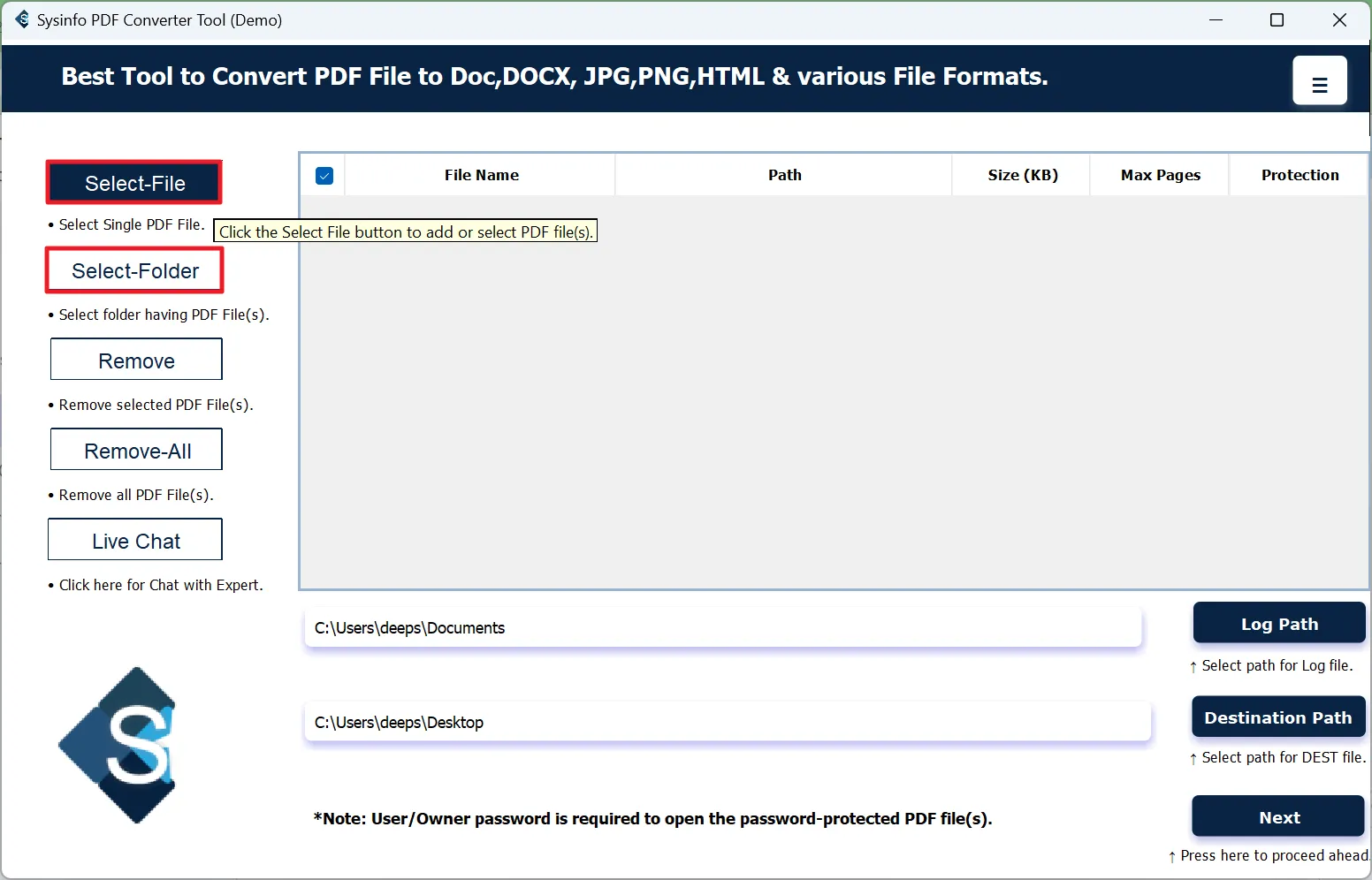Proceed with the Next button
The height and width of the screenshot is (880, 1372).
pyautogui.click(x=1278, y=817)
